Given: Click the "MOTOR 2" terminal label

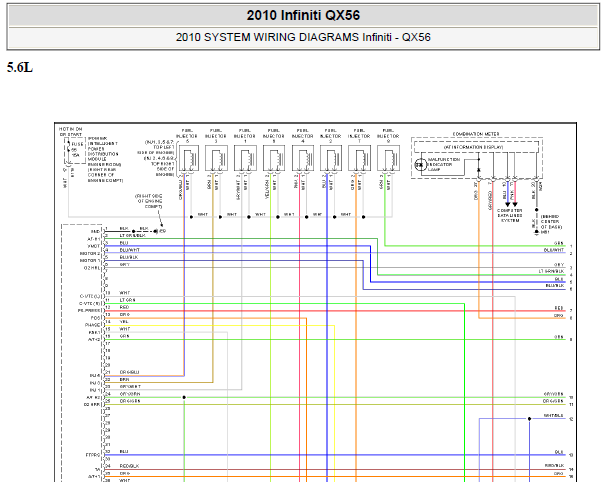Looking at the screenshot, I should (x=90, y=254).
